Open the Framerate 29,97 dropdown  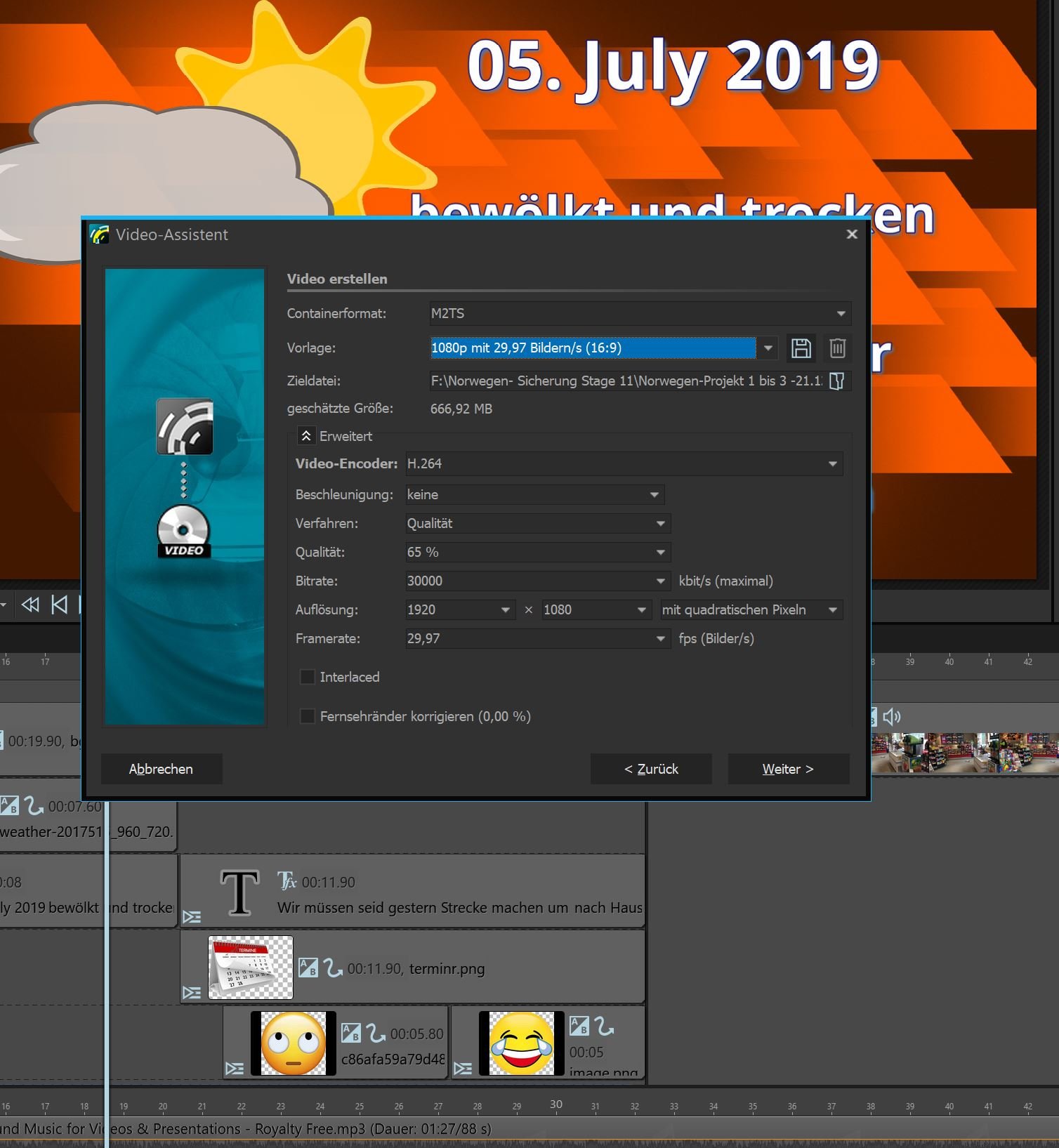660,639
